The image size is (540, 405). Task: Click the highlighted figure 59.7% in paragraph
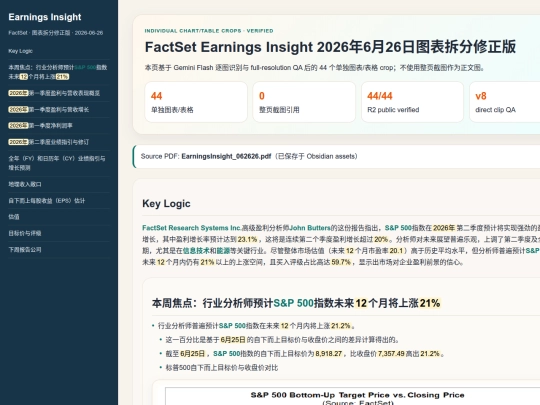341,262
